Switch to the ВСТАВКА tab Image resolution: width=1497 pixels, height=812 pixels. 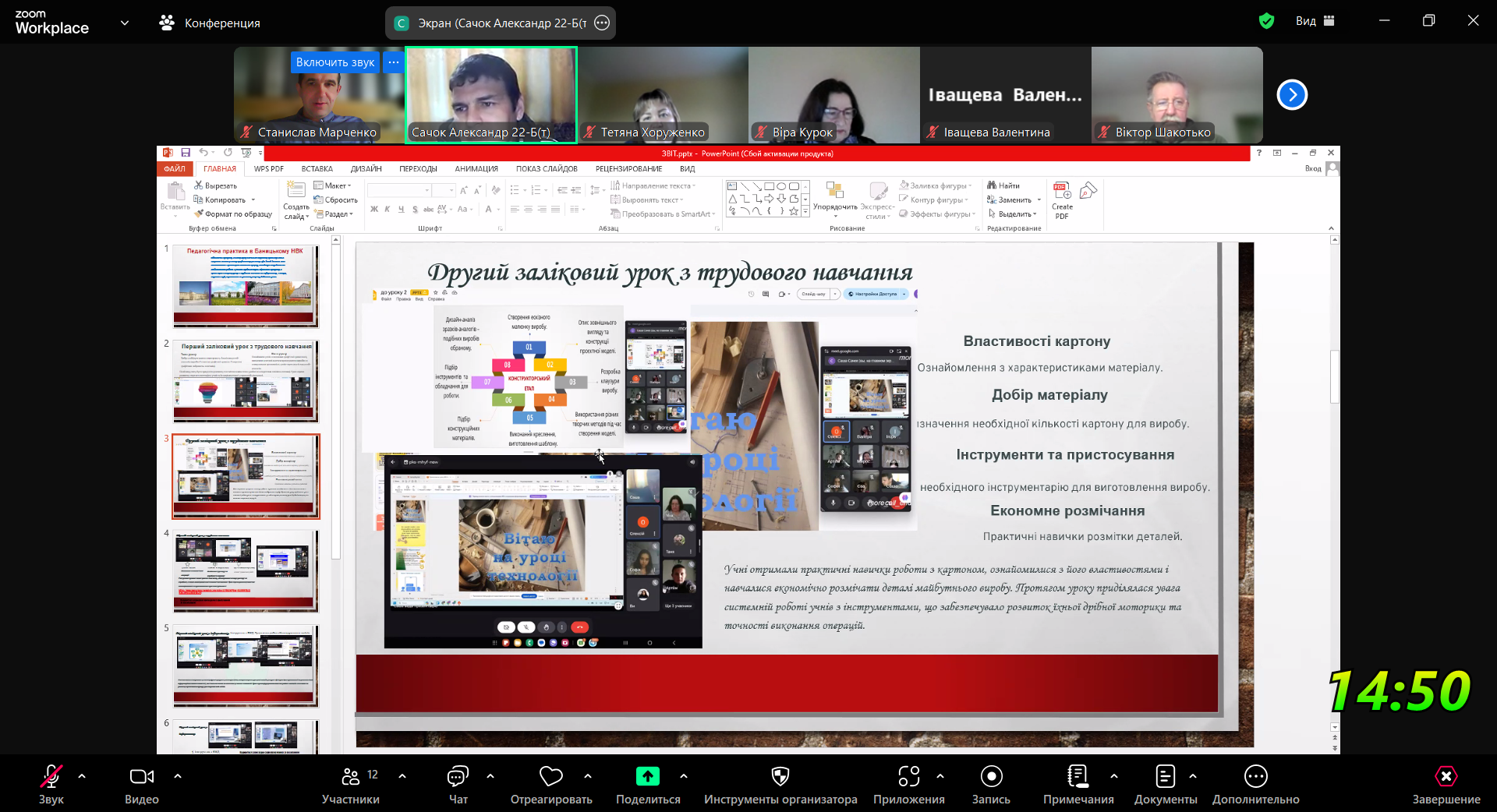coord(317,168)
